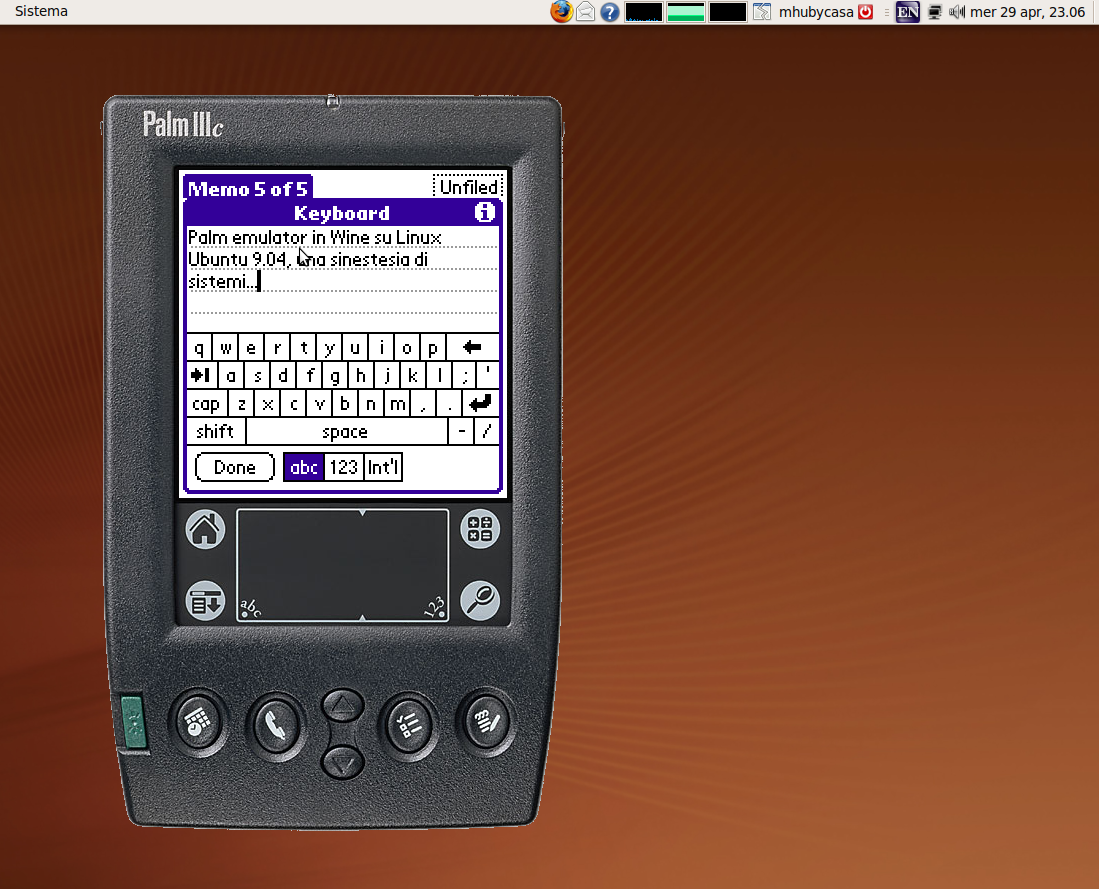Image resolution: width=1099 pixels, height=889 pixels.
Task: Launch Firefox from the top panel
Action: (x=561, y=12)
